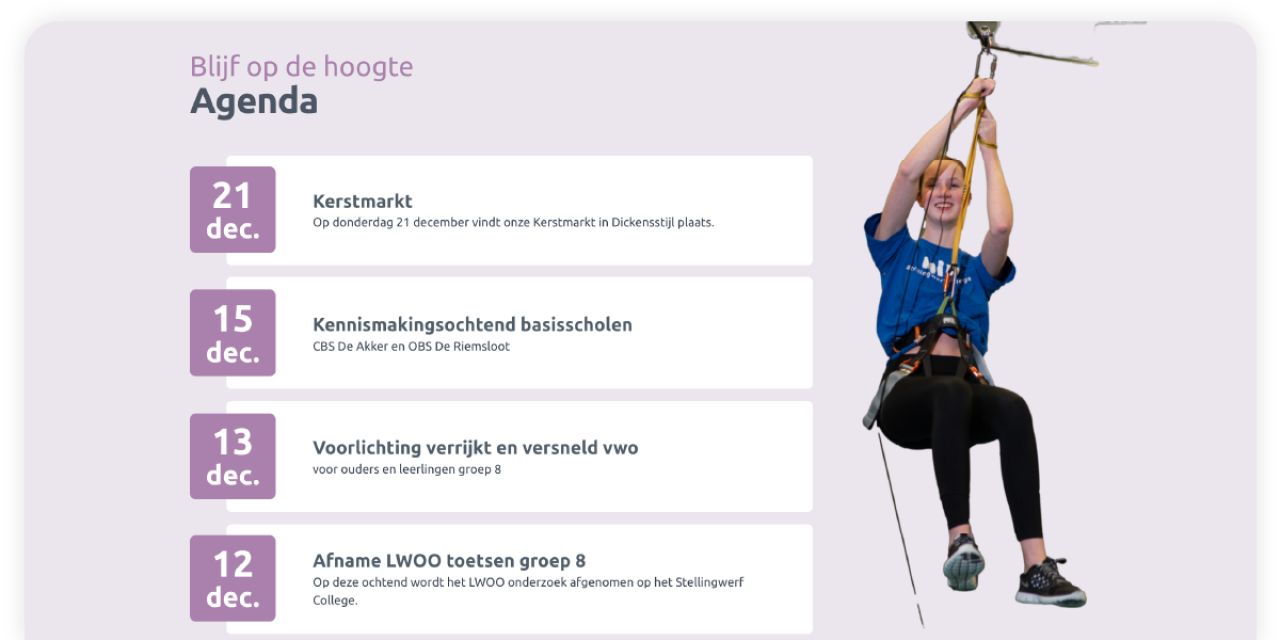Open the Kerstmarkt agenda item
1280x640 pixels.
click(362, 201)
